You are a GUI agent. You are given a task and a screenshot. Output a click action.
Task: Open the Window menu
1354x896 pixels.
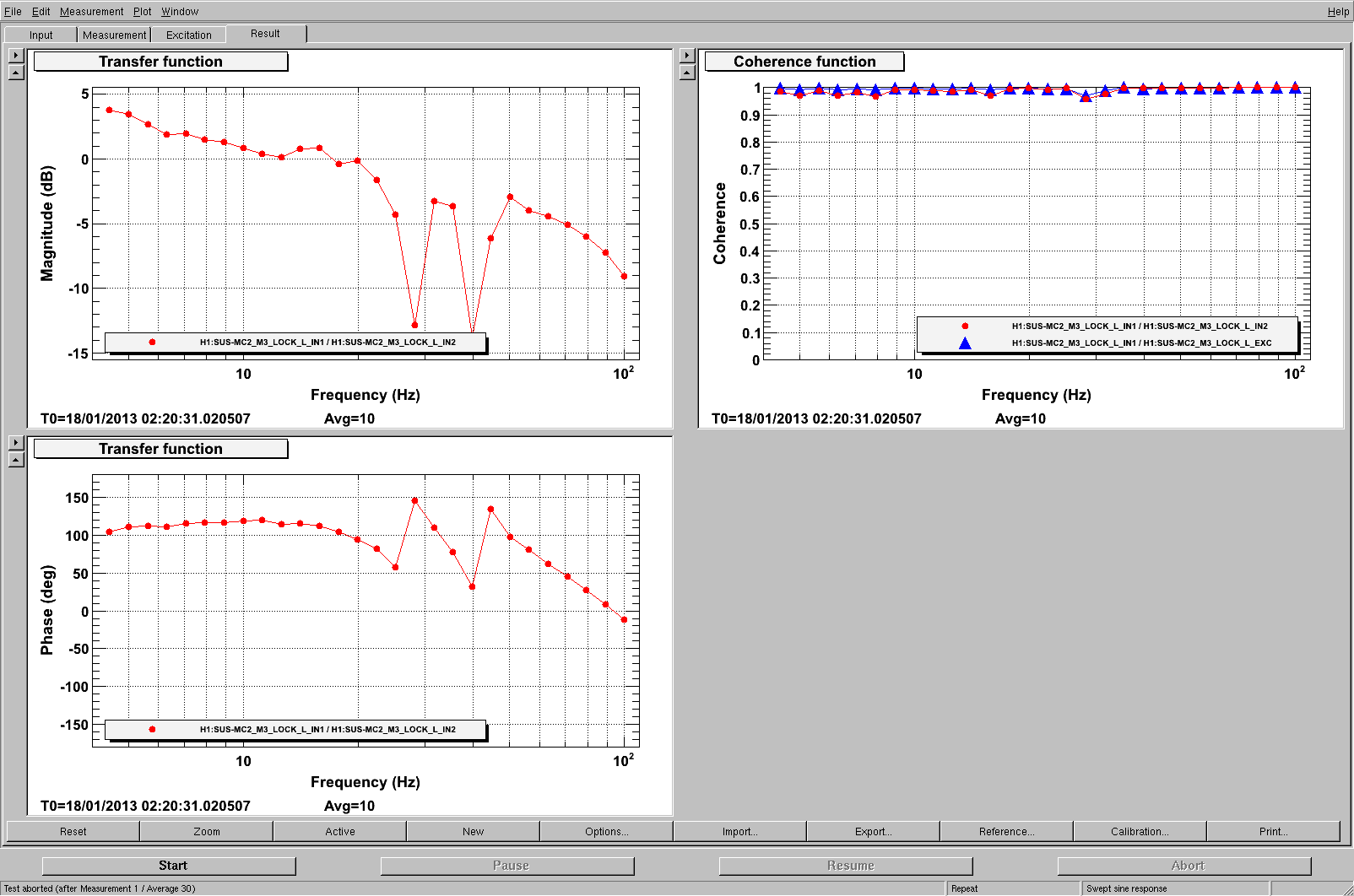point(180,11)
